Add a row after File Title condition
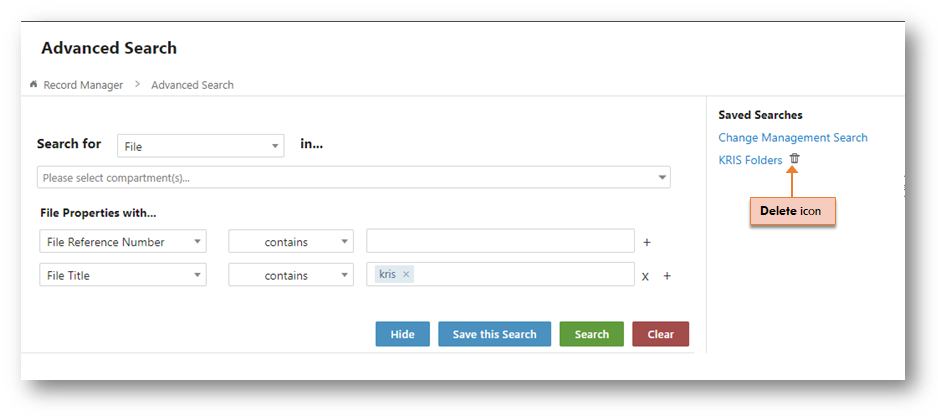Screen dimensions: 938x420 (667, 276)
